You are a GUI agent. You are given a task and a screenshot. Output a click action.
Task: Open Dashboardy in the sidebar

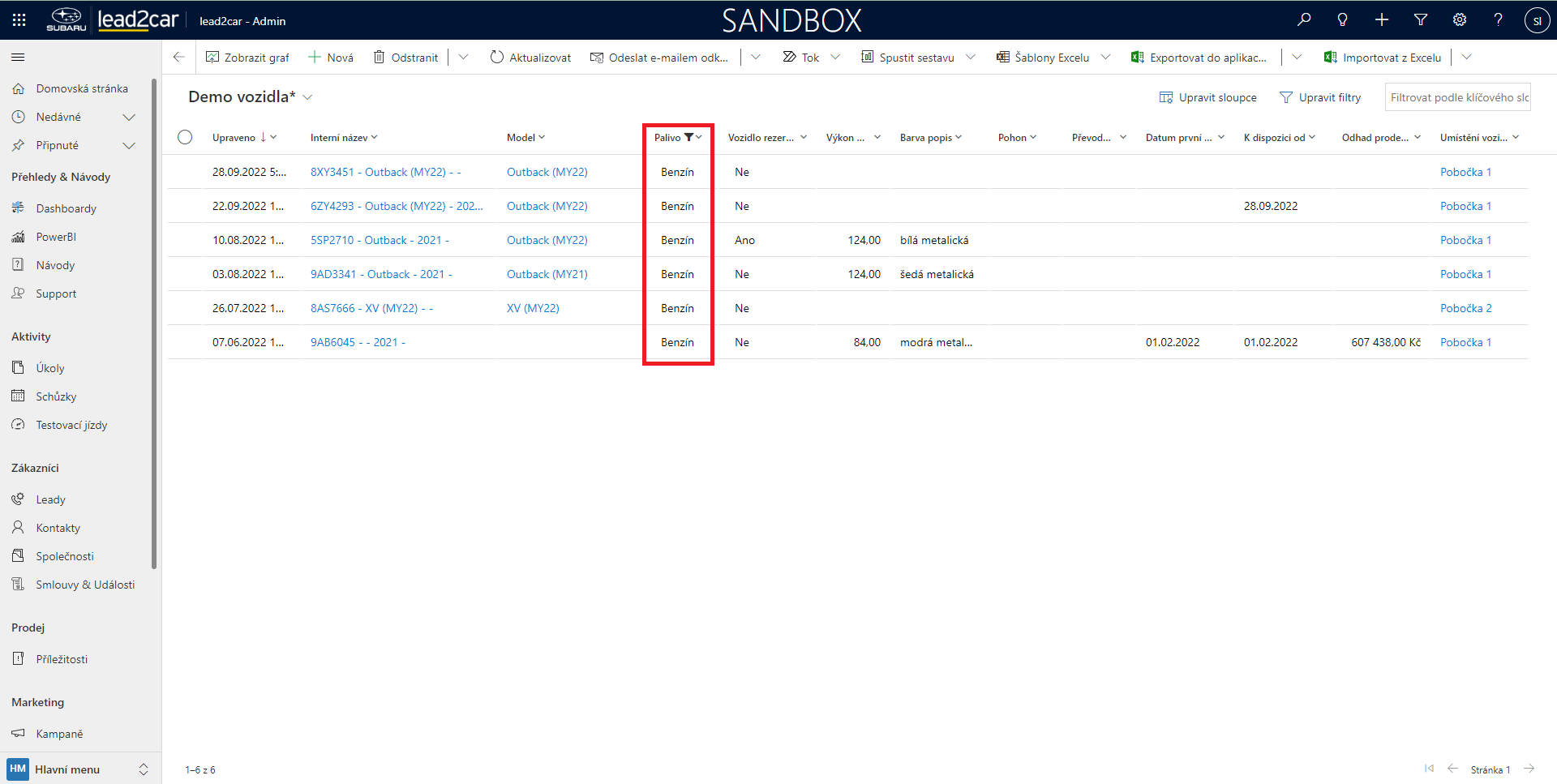tap(66, 208)
